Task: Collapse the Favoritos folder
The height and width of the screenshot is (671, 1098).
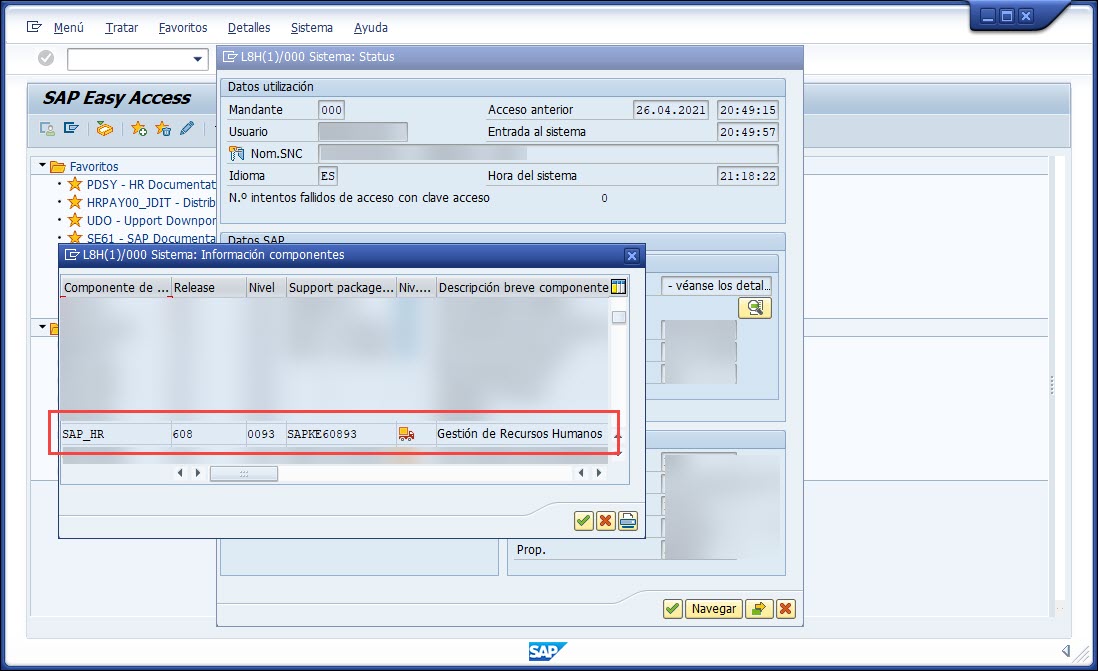Action: (43, 166)
